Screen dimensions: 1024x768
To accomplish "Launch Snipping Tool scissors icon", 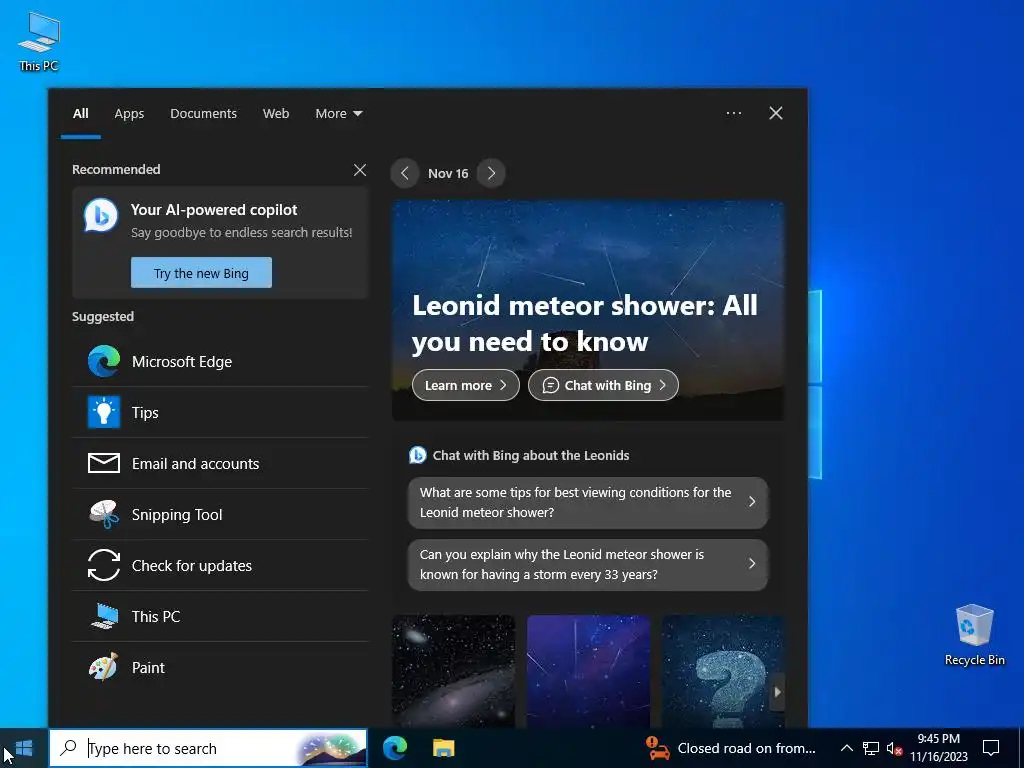I will click(104, 514).
